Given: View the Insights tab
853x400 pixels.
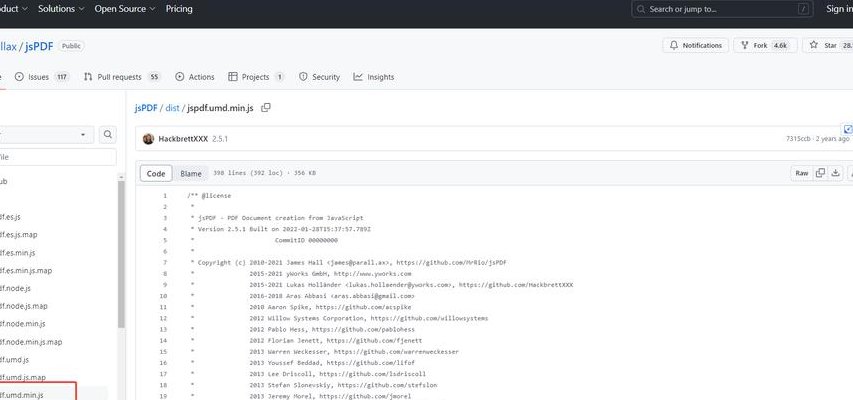Looking at the screenshot, I should click(374, 77).
